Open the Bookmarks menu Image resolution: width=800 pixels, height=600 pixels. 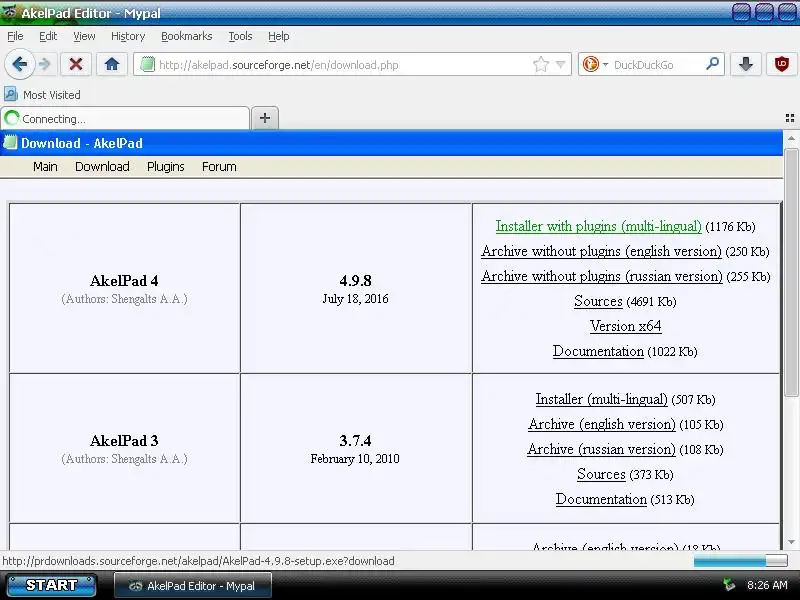[187, 36]
